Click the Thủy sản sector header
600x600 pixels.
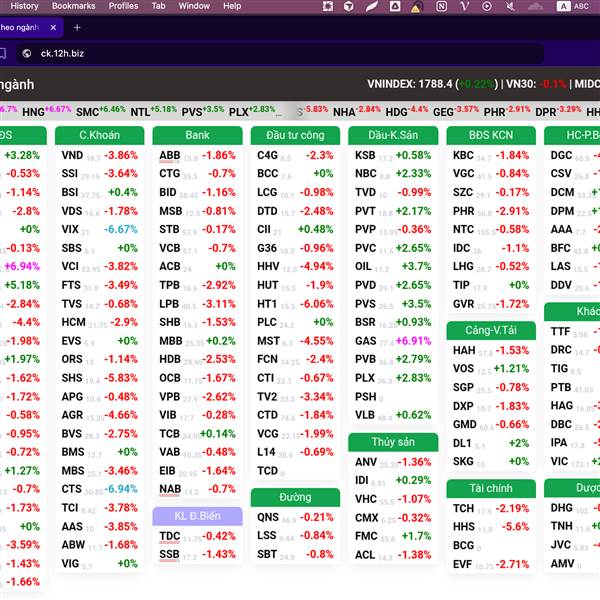tap(393, 442)
